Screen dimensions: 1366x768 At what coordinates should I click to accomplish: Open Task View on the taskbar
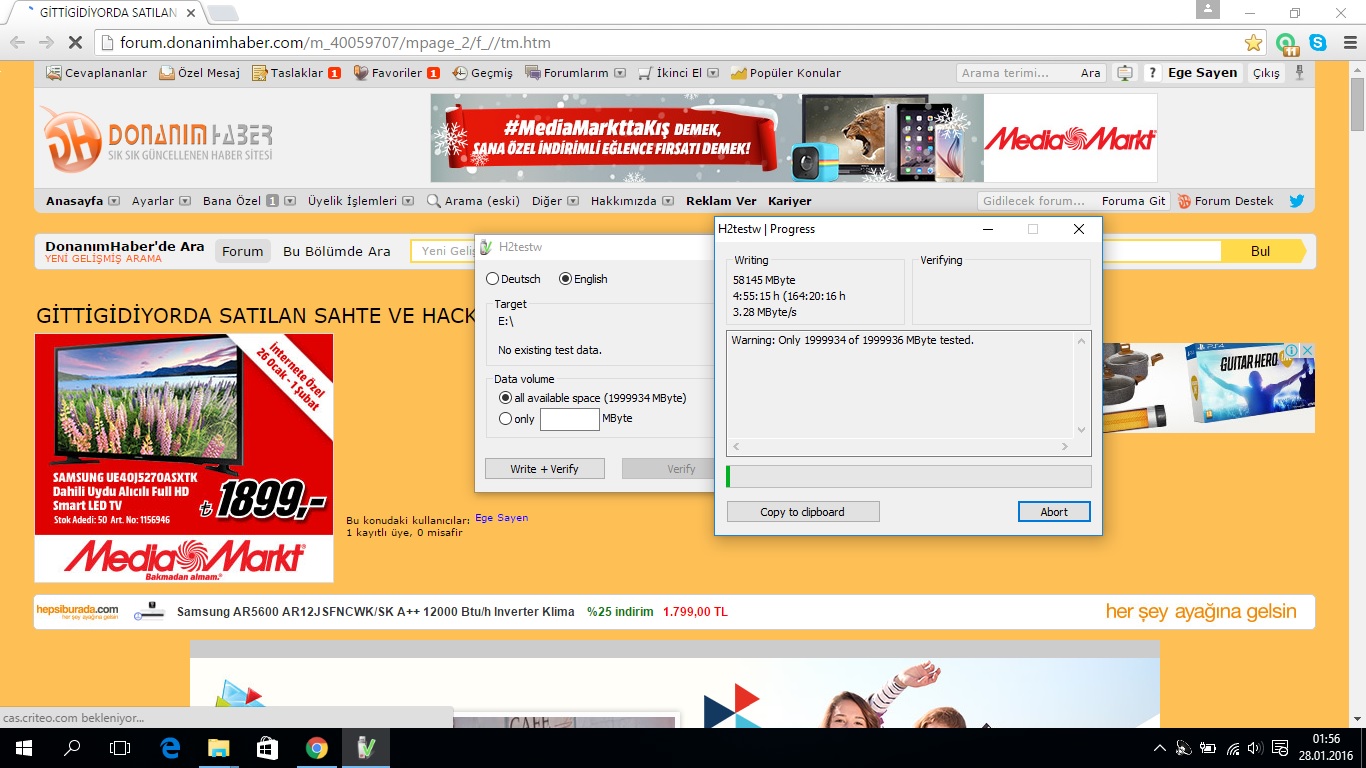click(x=120, y=748)
